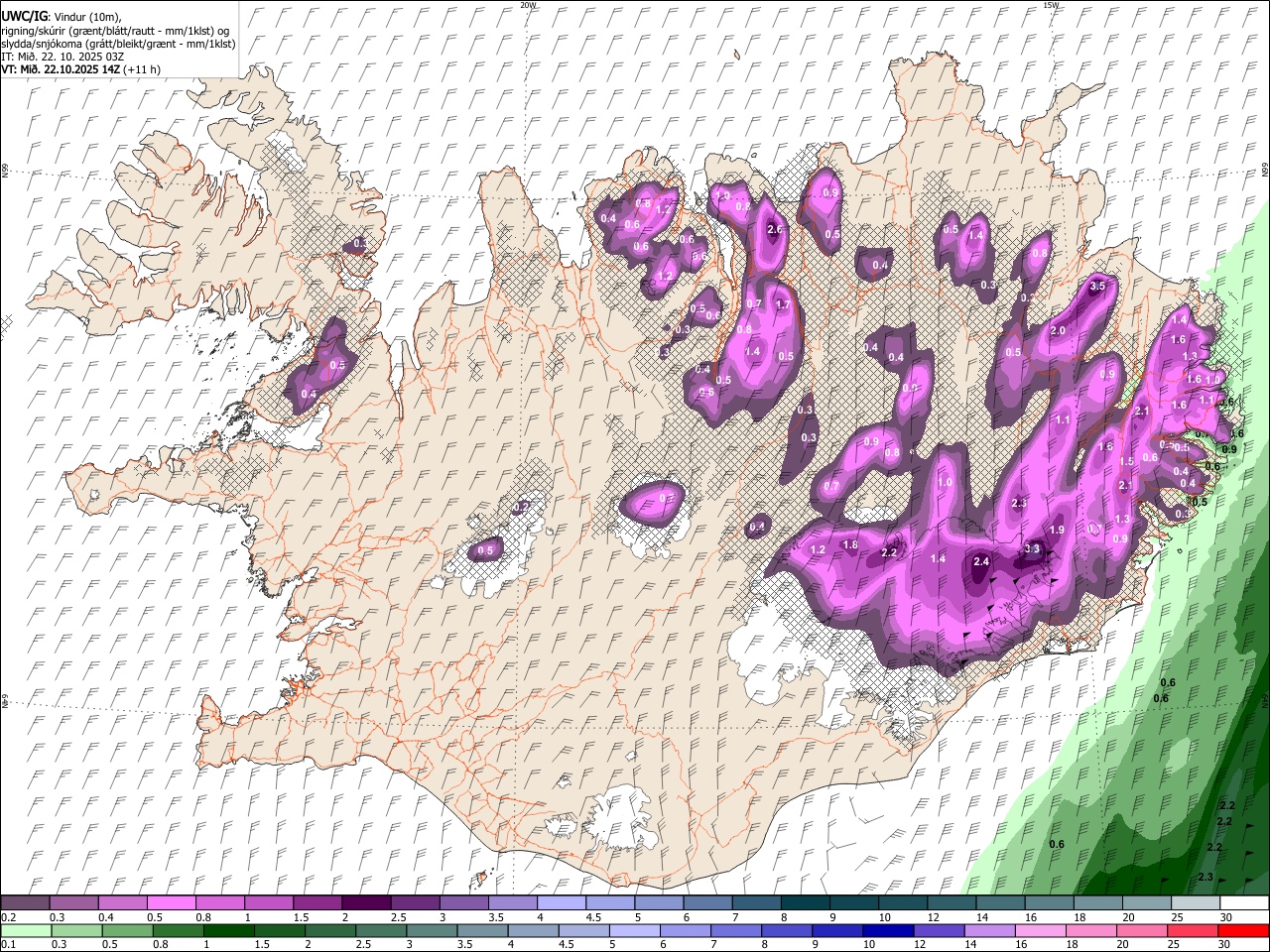Click the 'IT: Mið. 22. 10. 2025 03Z' line
Screen dimensions: 1270x952
click(x=63, y=57)
